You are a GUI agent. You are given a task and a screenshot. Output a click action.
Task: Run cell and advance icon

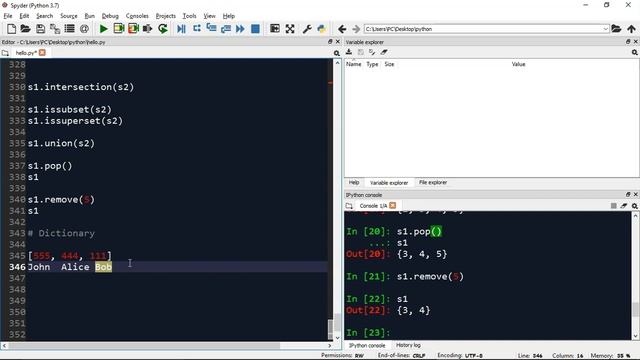[x=133, y=29]
